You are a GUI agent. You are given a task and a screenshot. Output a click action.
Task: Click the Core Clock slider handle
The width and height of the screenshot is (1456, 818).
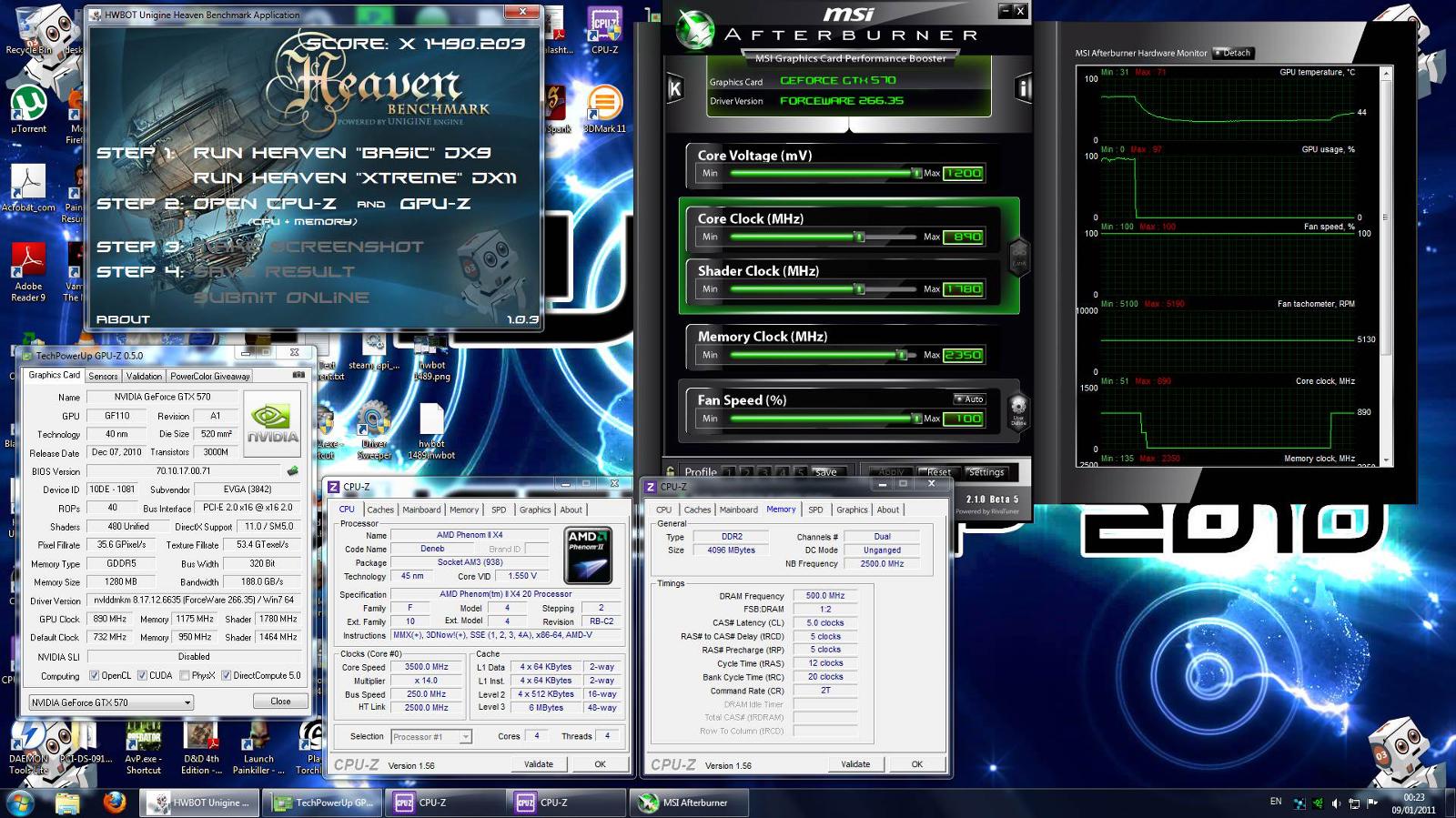click(x=858, y=237)
